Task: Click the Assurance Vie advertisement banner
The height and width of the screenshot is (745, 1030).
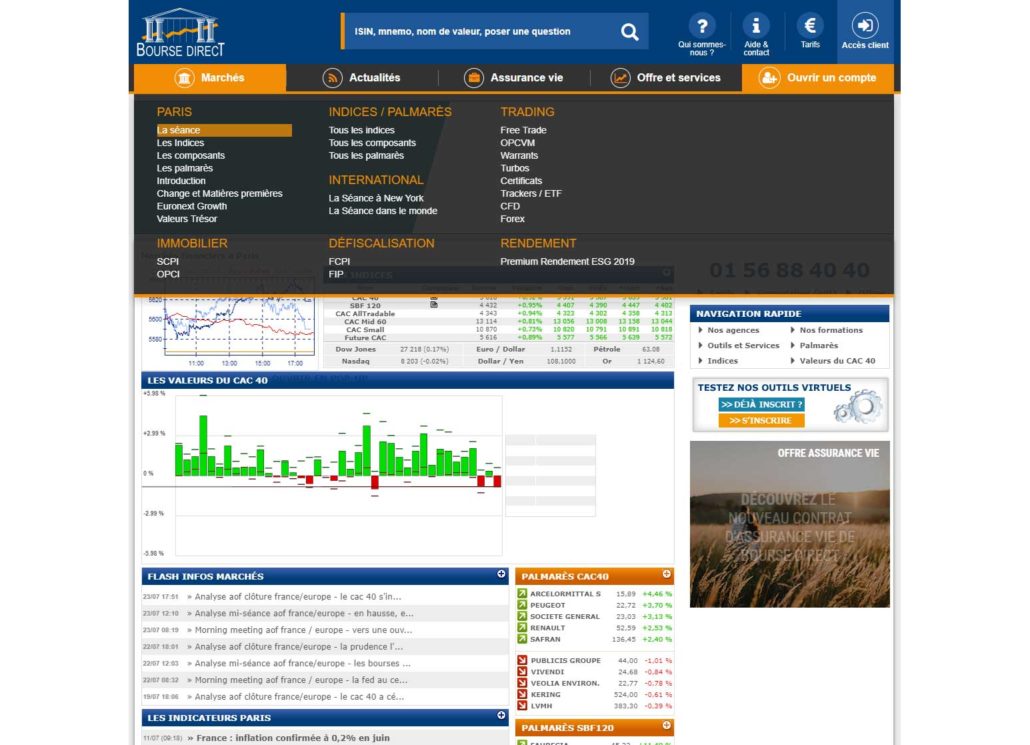Action: (x=789, y=525)
